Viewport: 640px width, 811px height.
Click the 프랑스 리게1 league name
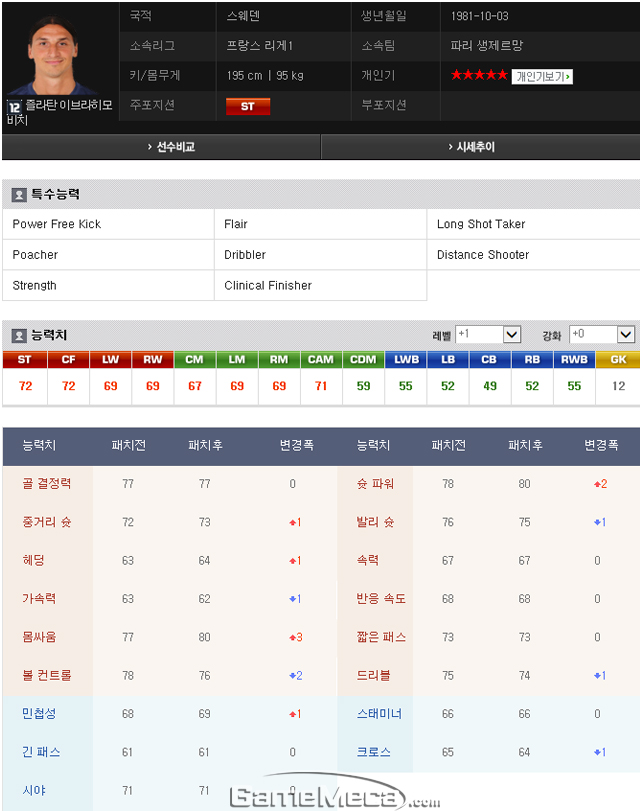point(260,46)
